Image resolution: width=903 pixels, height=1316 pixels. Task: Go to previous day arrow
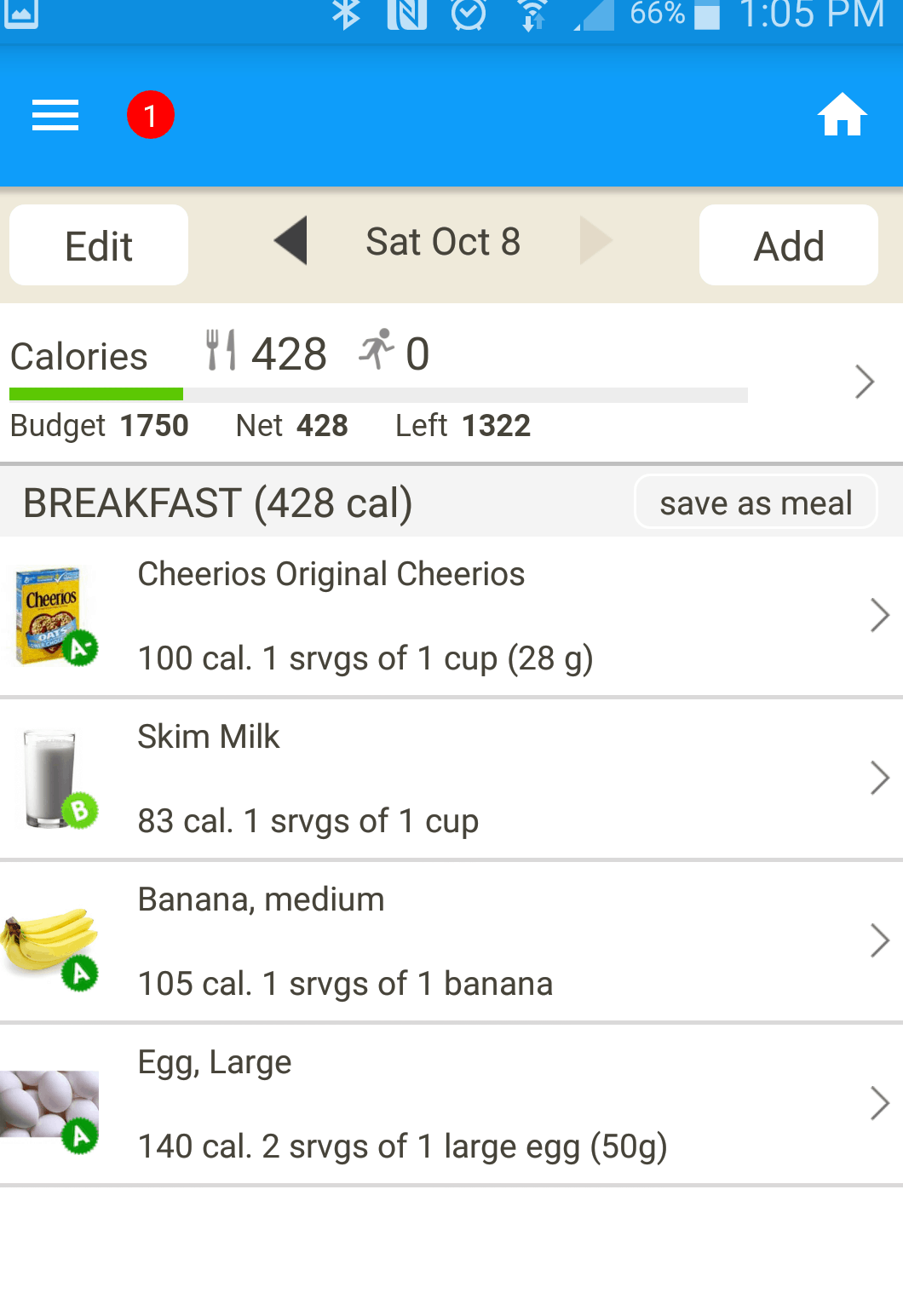tap(290, 241)
